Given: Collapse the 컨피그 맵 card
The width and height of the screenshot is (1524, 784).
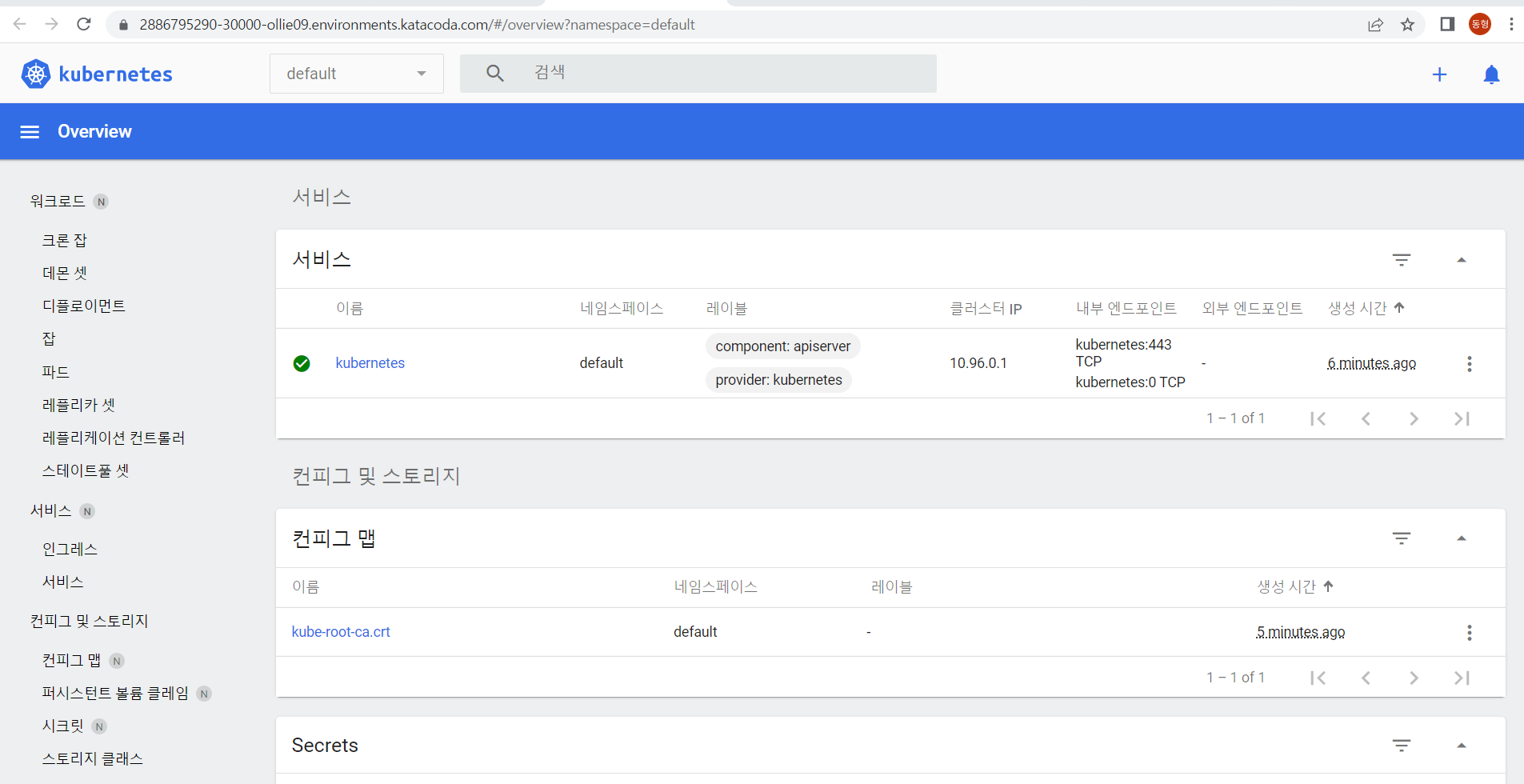Looking at the screenshot, I should [1462, 538].
